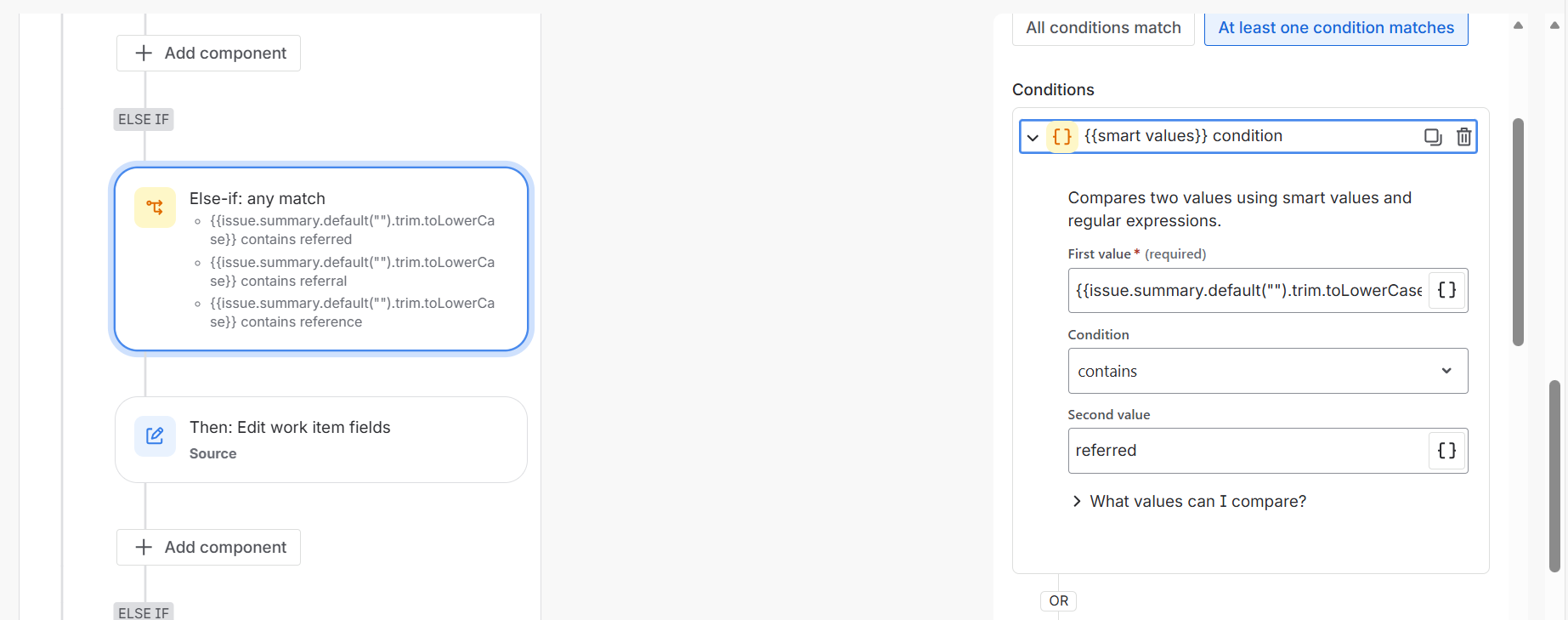
Task: Click the top Add component button
Action: (x=208, y=53)
